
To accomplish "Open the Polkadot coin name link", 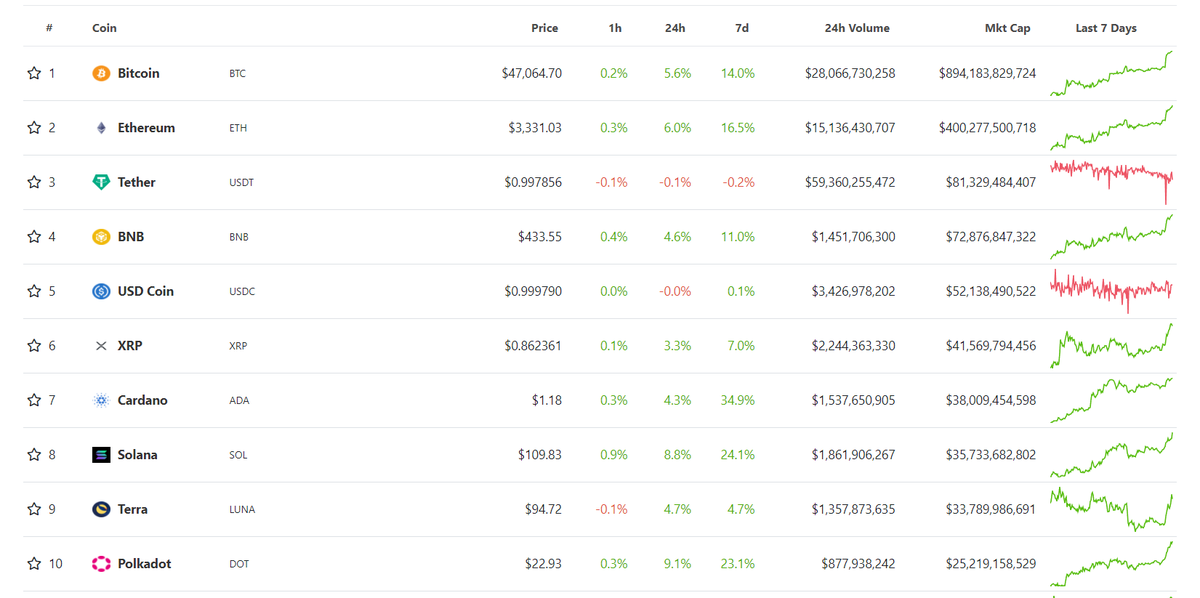I will point(144,564).
